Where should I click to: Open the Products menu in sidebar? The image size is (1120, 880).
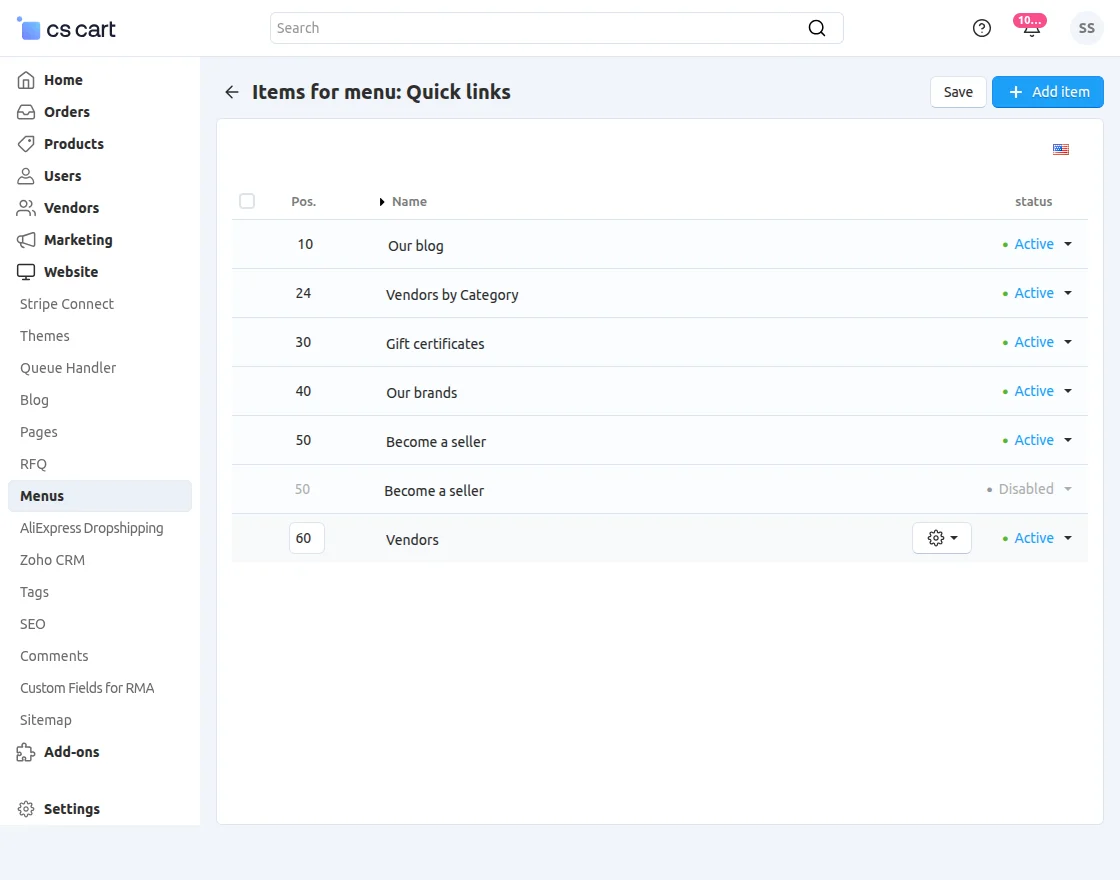point(73,144)
